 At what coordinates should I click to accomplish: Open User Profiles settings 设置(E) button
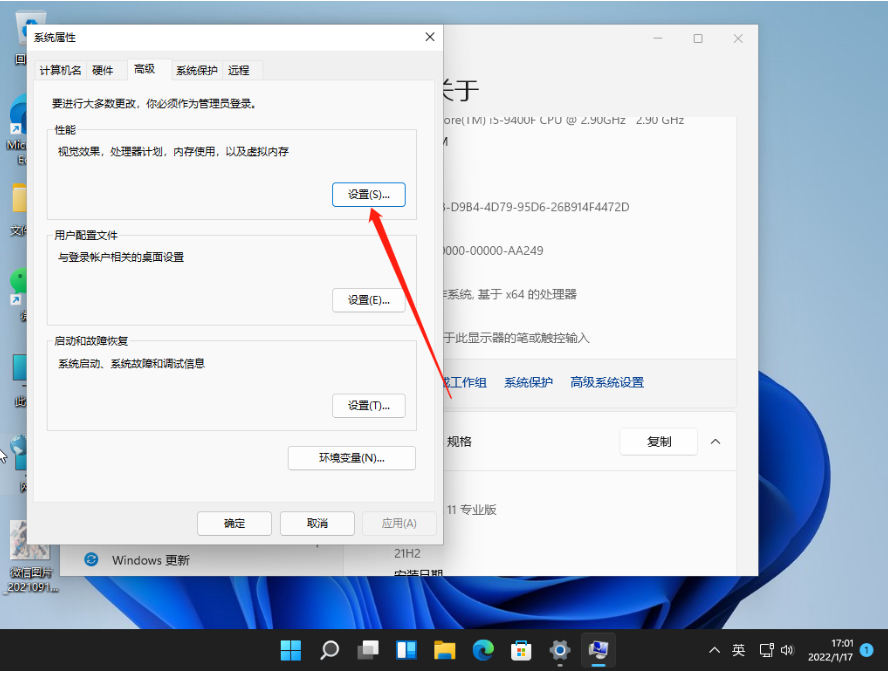369,300
